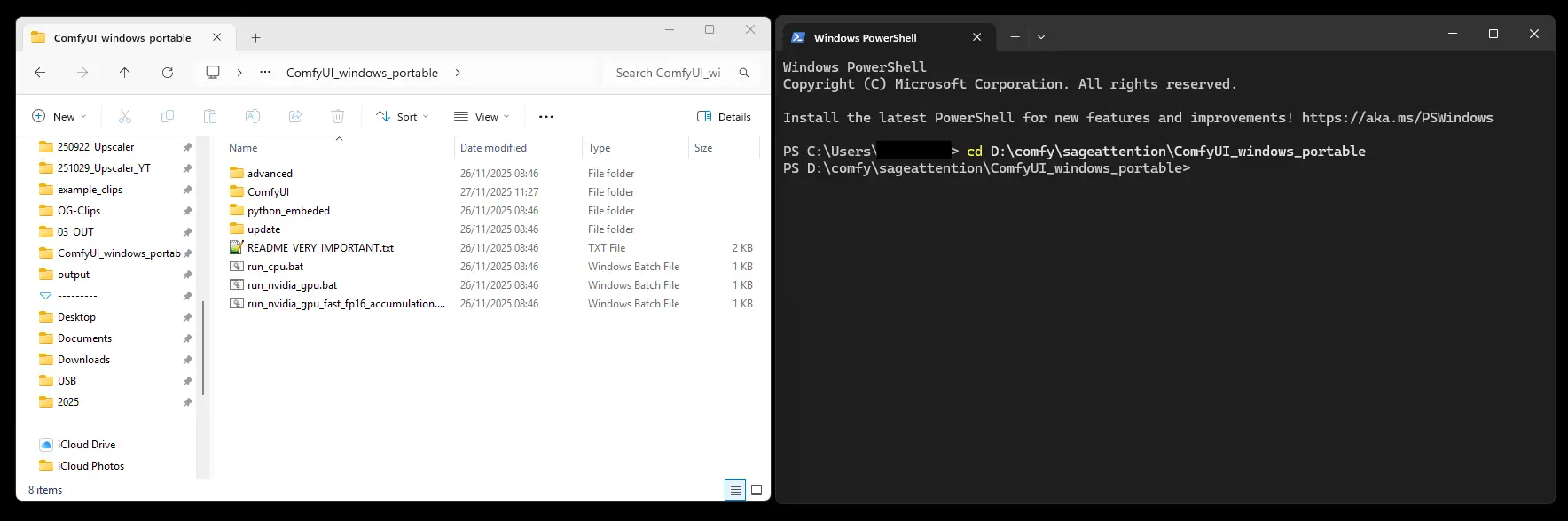Add a new File Explorer tab
Viewport: 1568px width, 521px height.
pyautogui.click(x=256, y=37)
